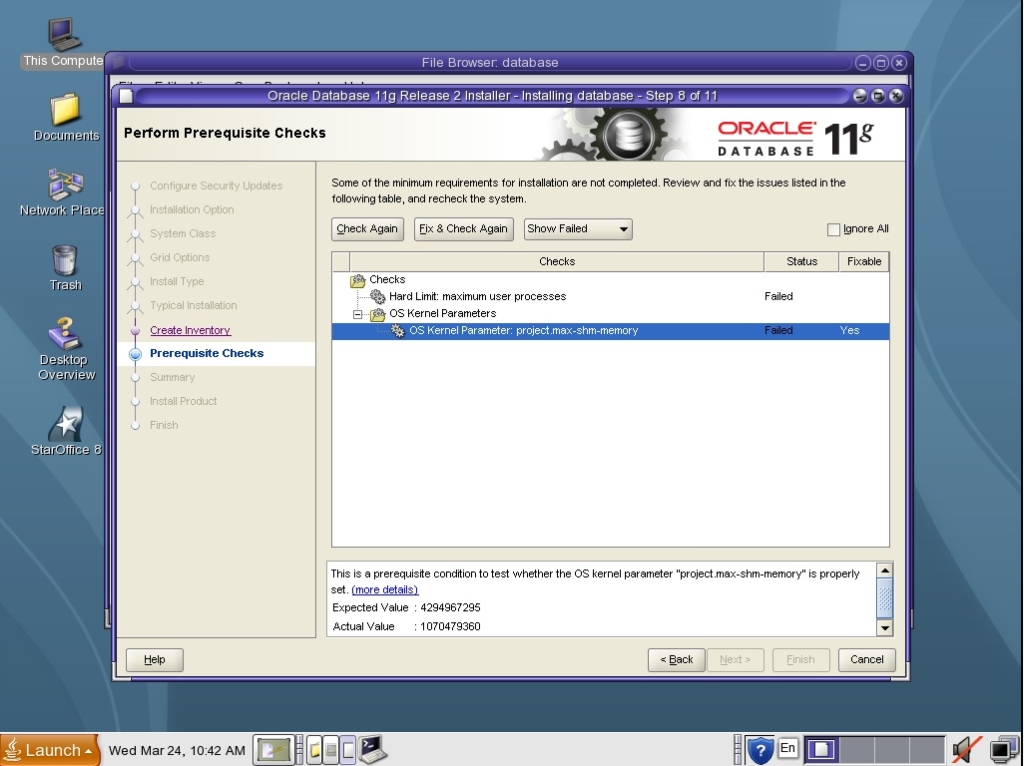Image resolution: width=1024 pixels, height=766 pixels.
Task: Select first workspace in workspace switcher
Action: (x=822, y=750)
